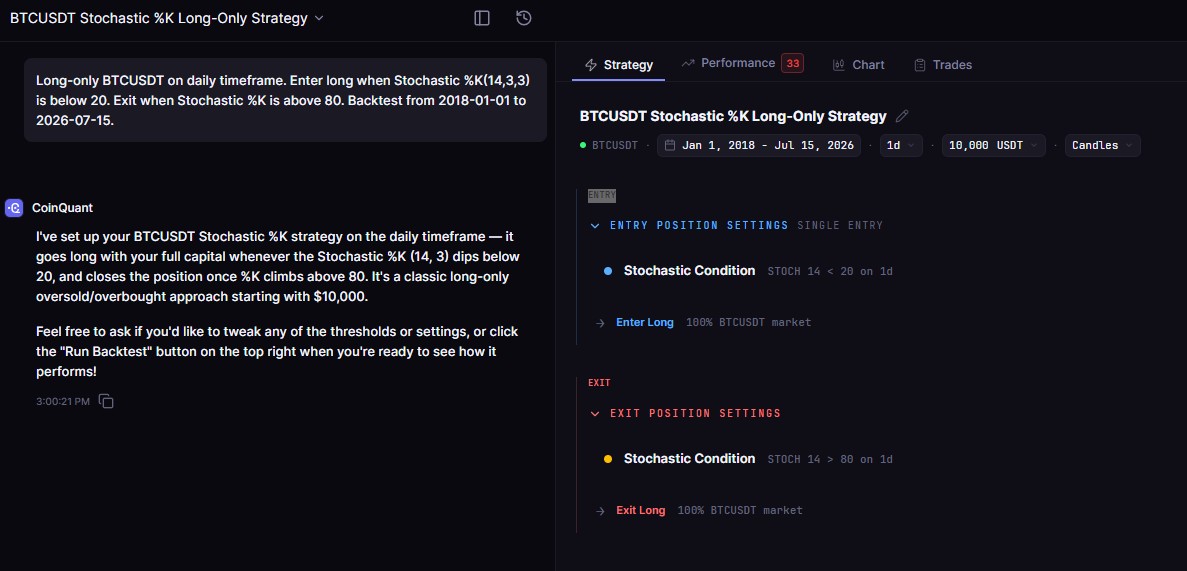Select the exit Stochastic Condition STOCH 14 > 80
This screenshot has width=1187, height=571.
tap(749, 458)
